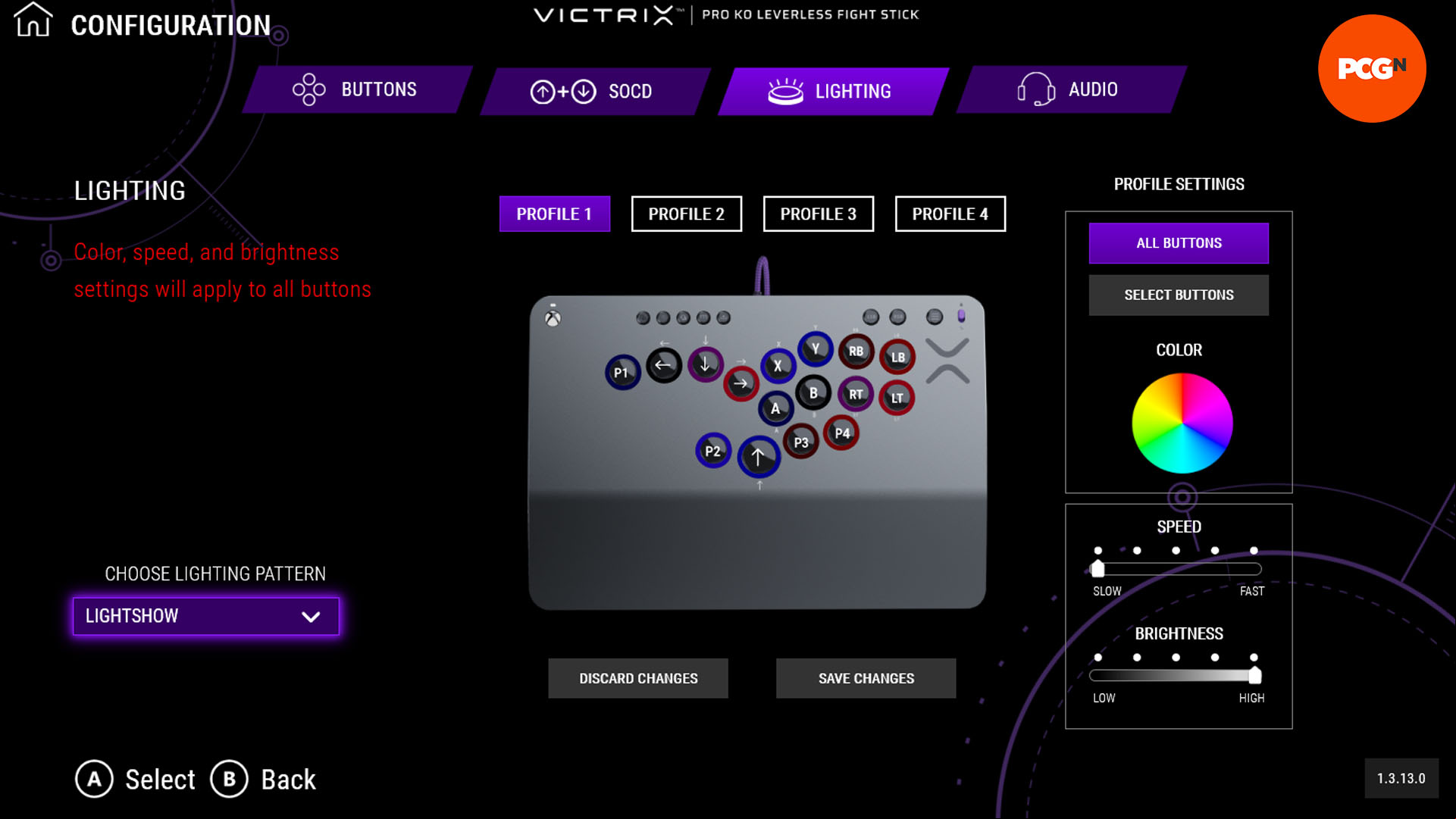Click the Back label at bottom
Screen dimensions: 1456x819
[288, 780]
